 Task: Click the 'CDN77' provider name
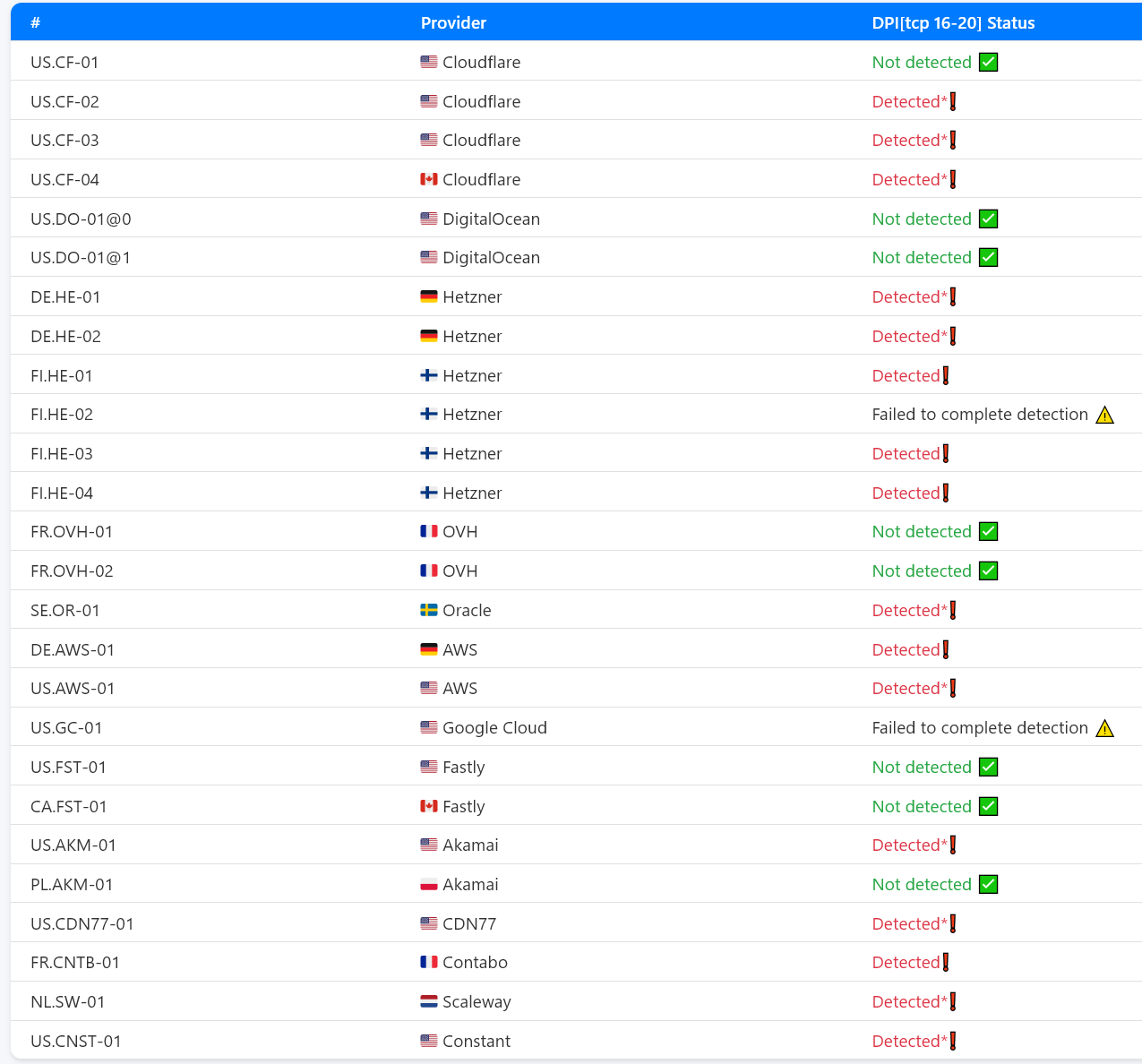pyautogui.click(x=469, y=923)
